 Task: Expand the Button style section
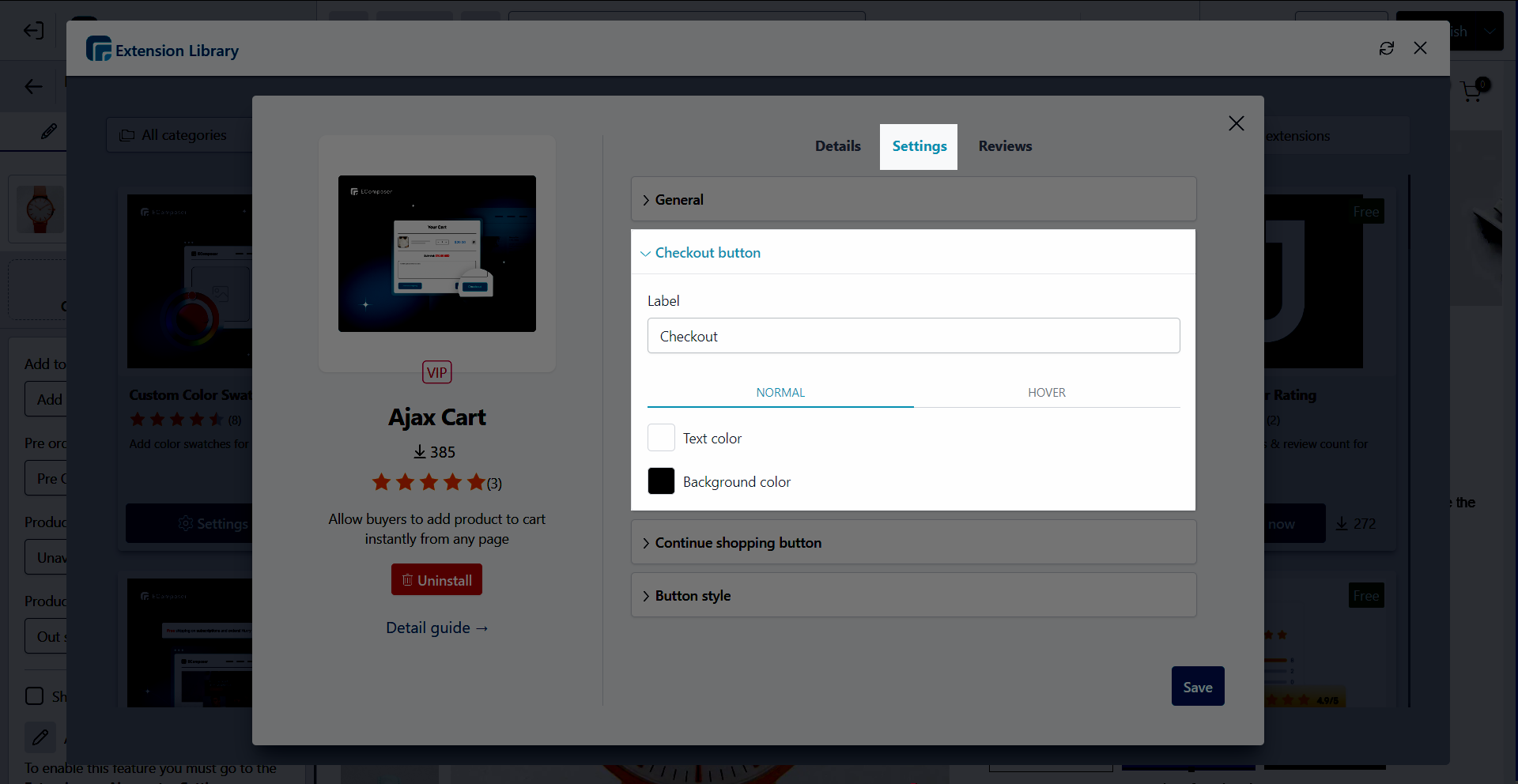click(913, 596)
